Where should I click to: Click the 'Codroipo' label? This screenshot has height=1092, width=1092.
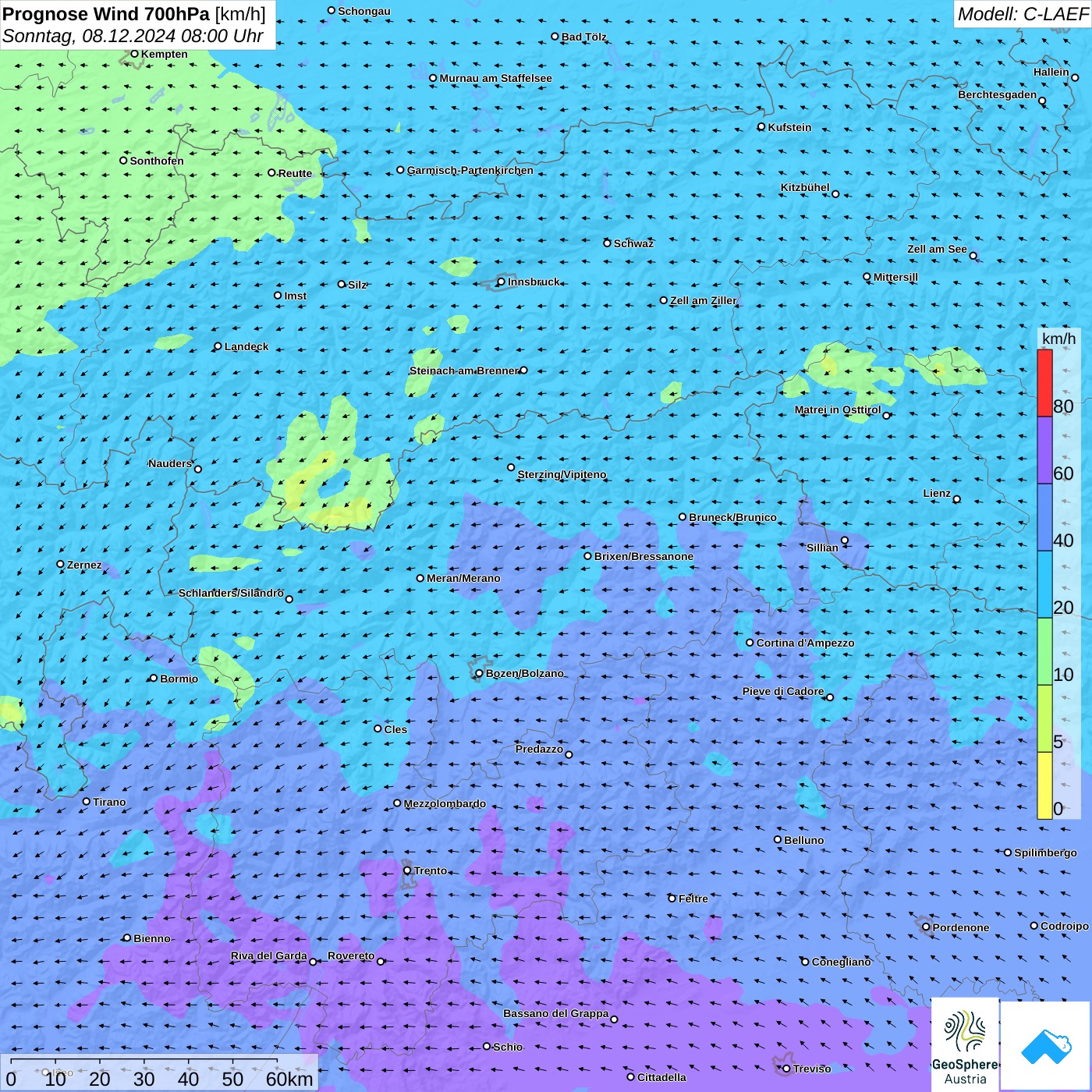(x=1064, y=926)
